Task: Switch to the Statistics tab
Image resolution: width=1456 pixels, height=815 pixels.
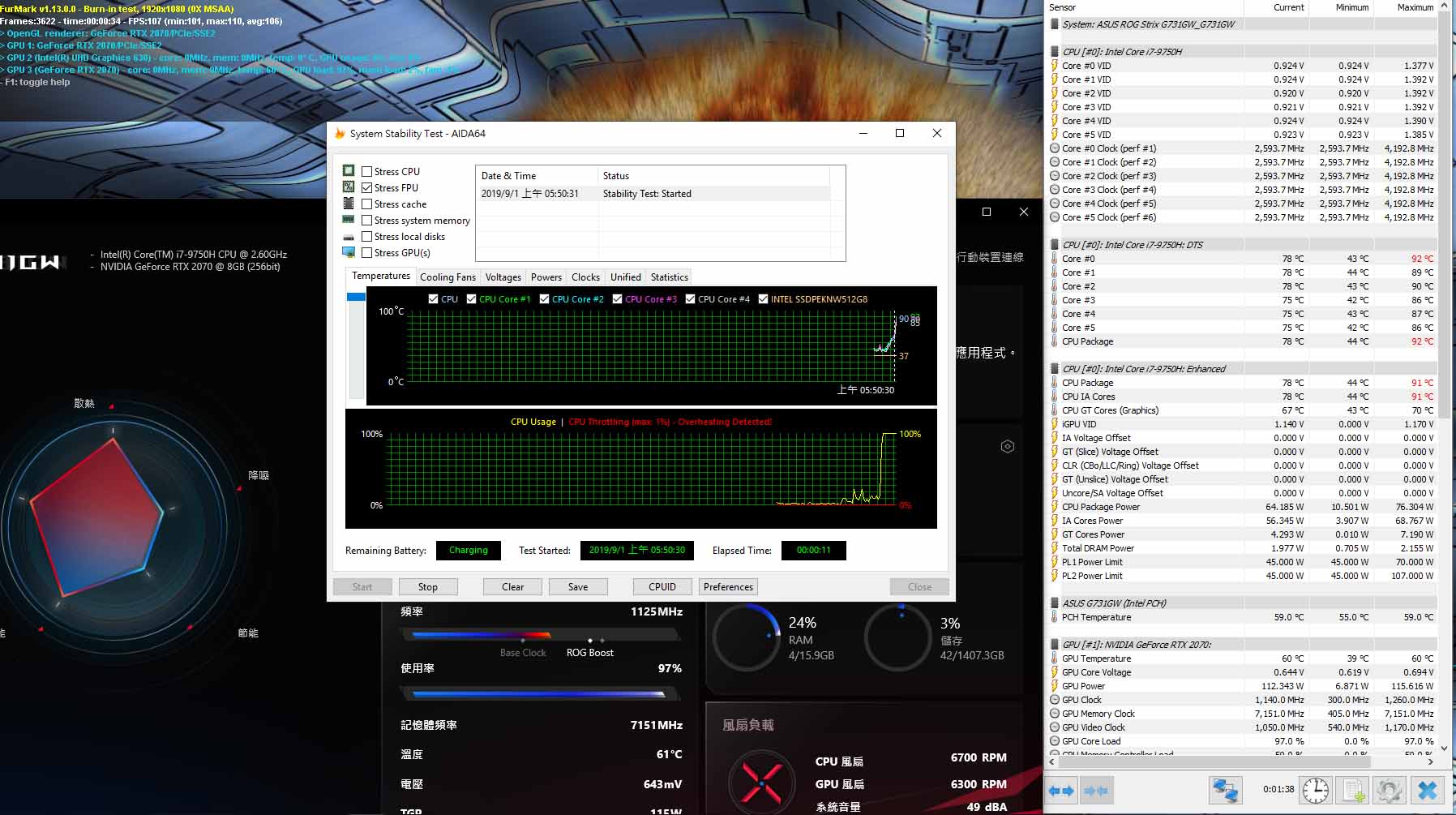Action: [669, 277]
